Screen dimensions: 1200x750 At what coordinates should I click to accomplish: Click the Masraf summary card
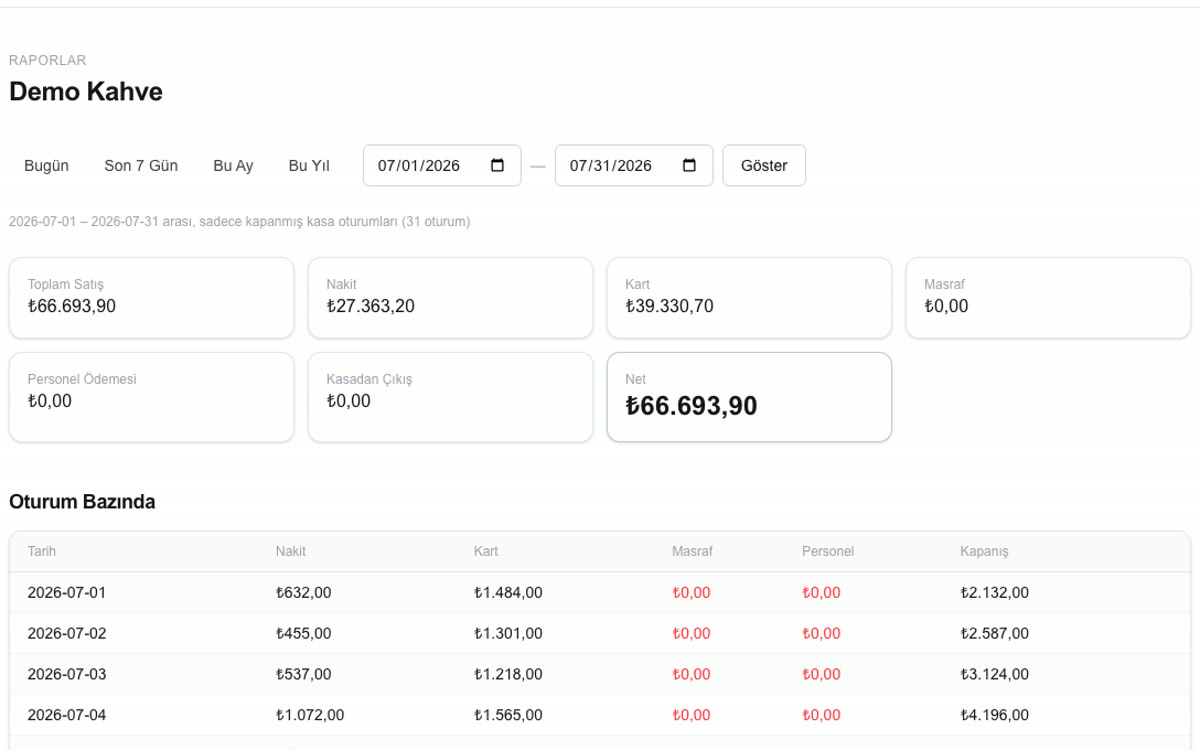(1048, 298)
